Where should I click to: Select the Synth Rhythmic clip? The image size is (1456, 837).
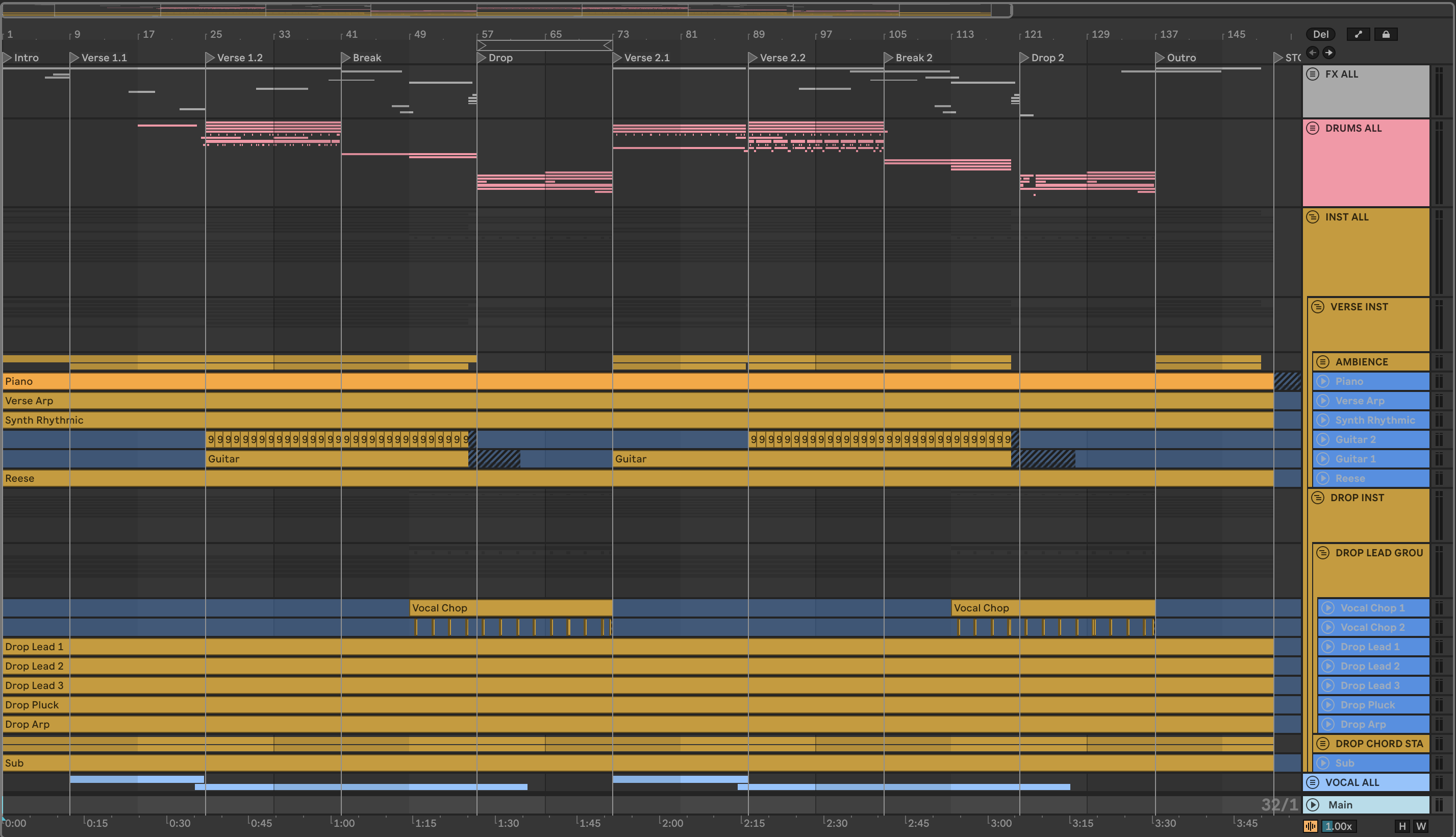[638, 420]
